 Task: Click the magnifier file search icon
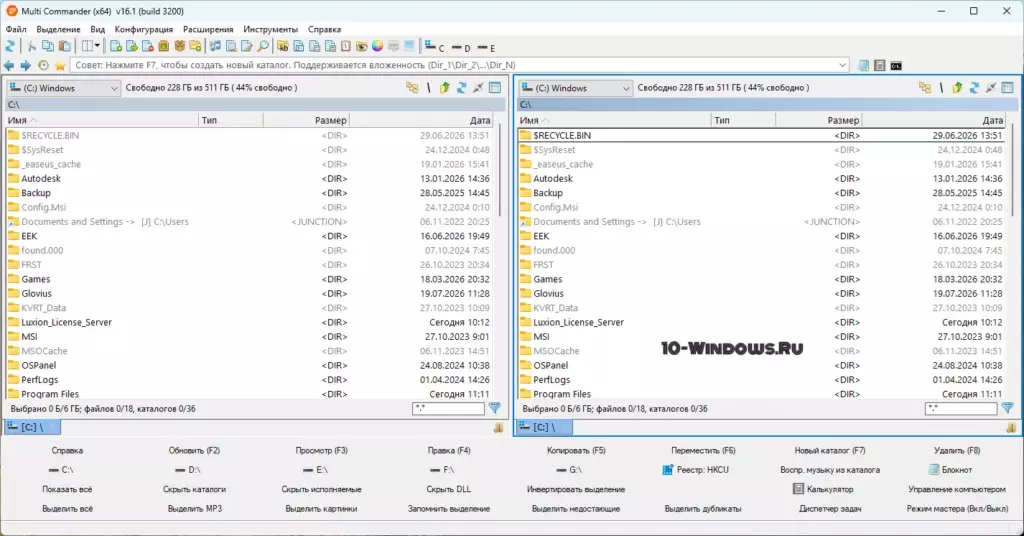click(x=263, y=46)
